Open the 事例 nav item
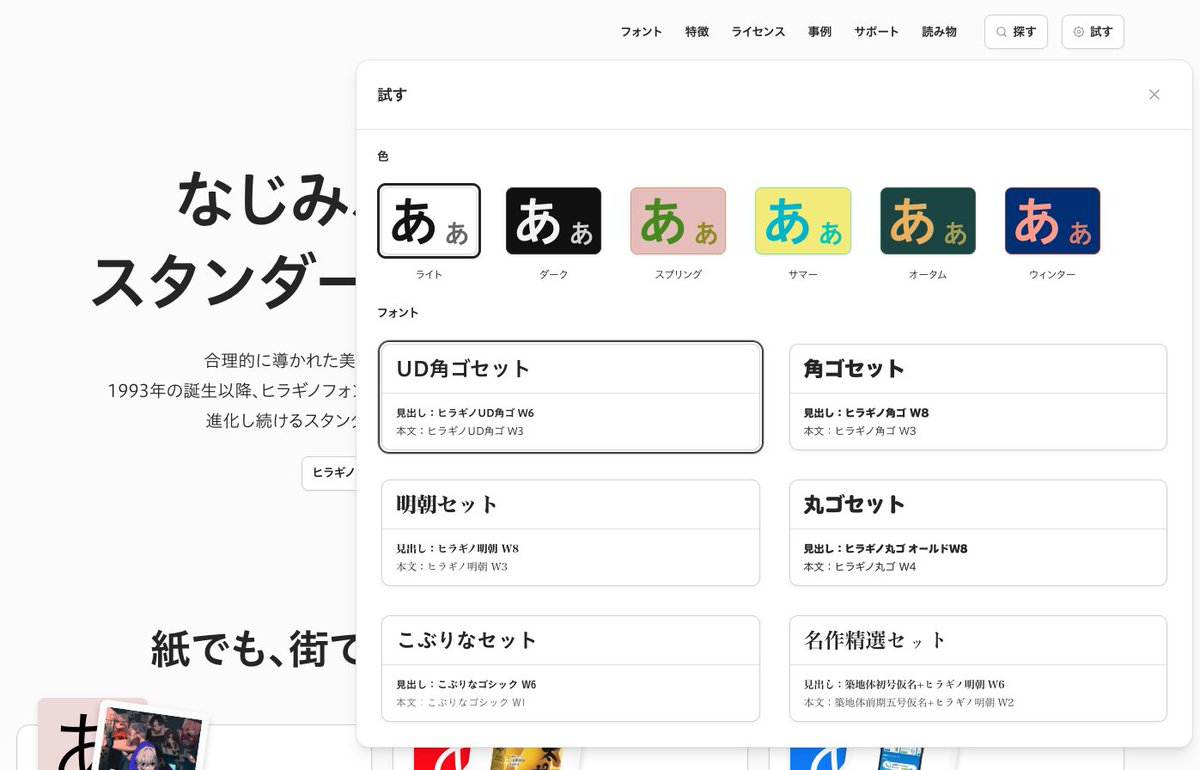 (820, 32)
